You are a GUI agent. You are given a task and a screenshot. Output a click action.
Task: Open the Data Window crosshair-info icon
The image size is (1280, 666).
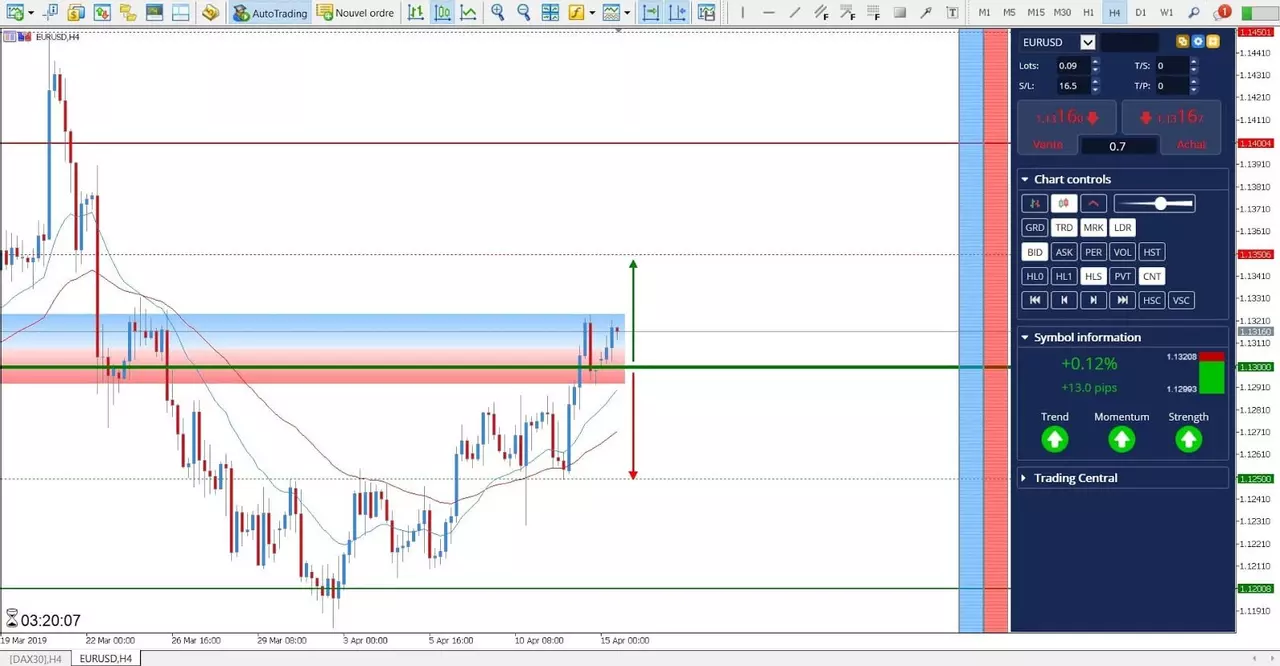tap(50, 13)
